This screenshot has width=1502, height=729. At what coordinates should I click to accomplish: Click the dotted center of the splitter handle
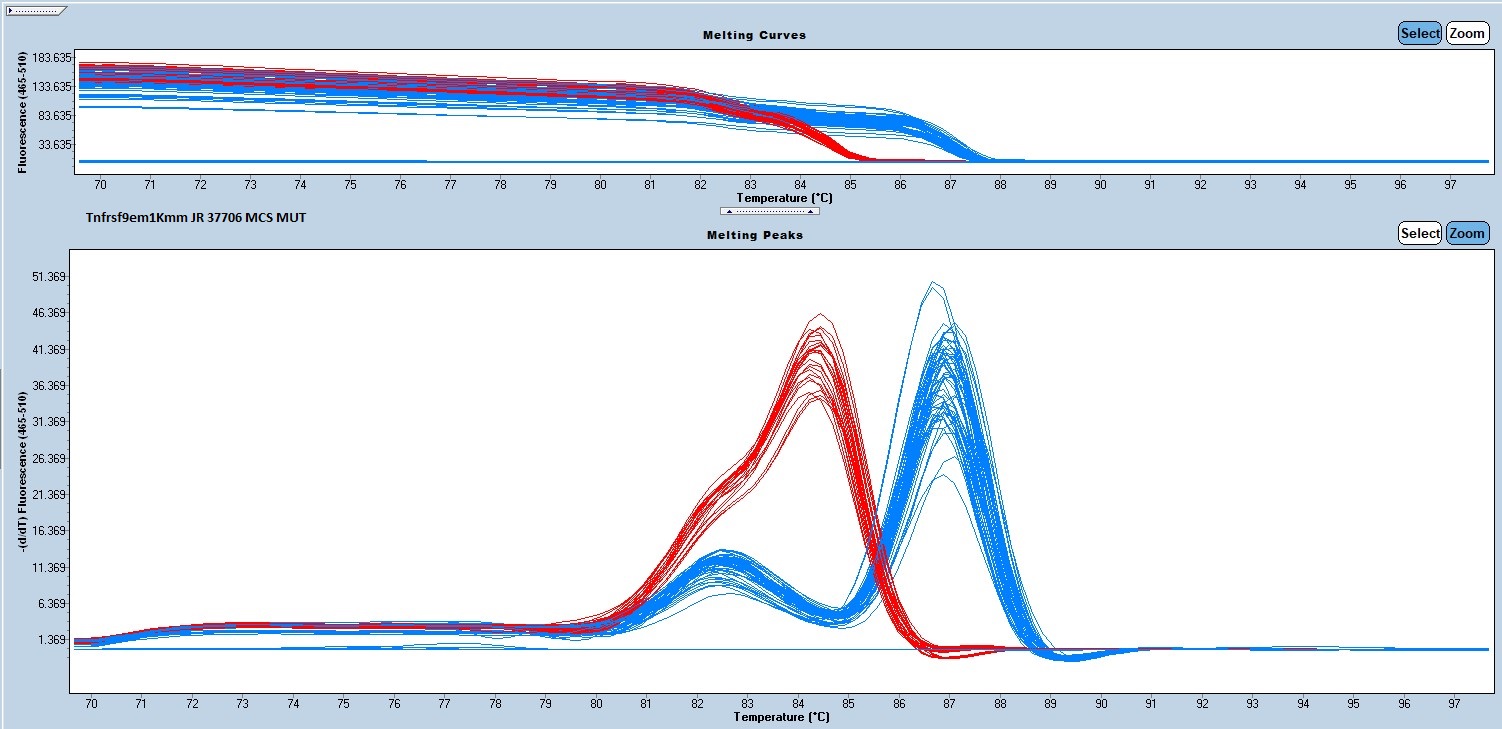pyautogui.click(x=770, y=212)
